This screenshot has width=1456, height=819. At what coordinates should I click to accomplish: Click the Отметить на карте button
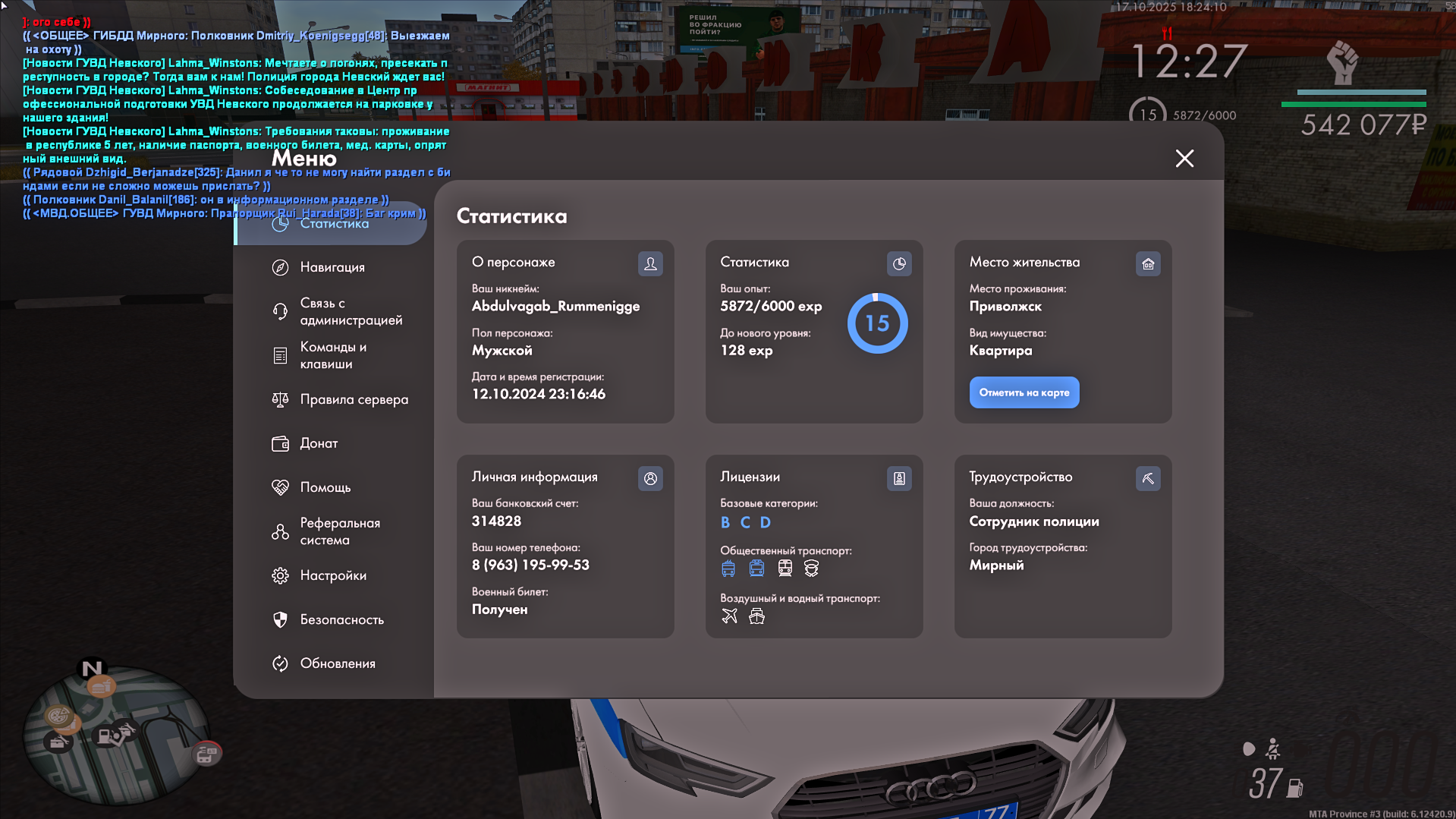click(1024, 392)
